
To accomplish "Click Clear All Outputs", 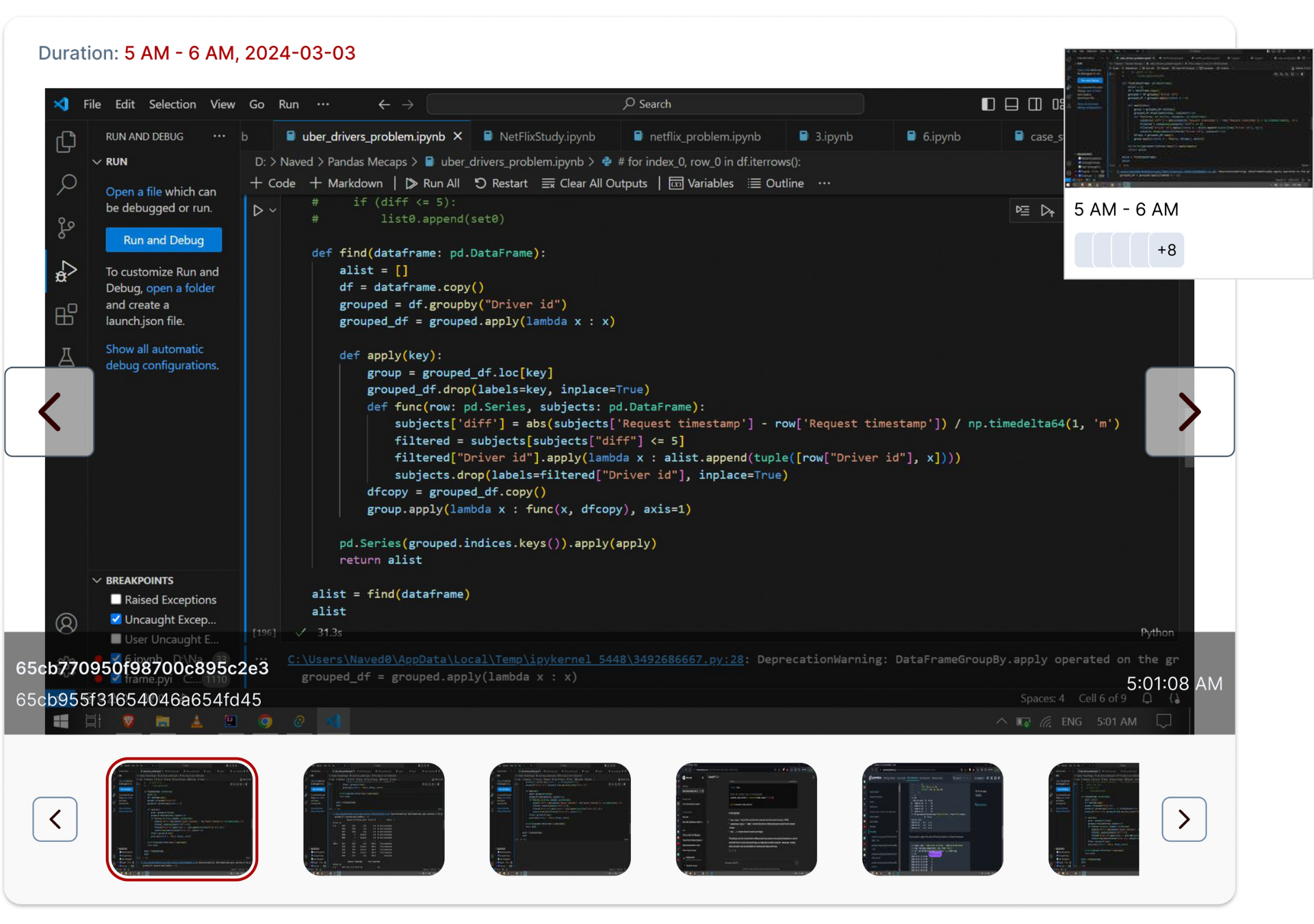I will coord(595,183).
